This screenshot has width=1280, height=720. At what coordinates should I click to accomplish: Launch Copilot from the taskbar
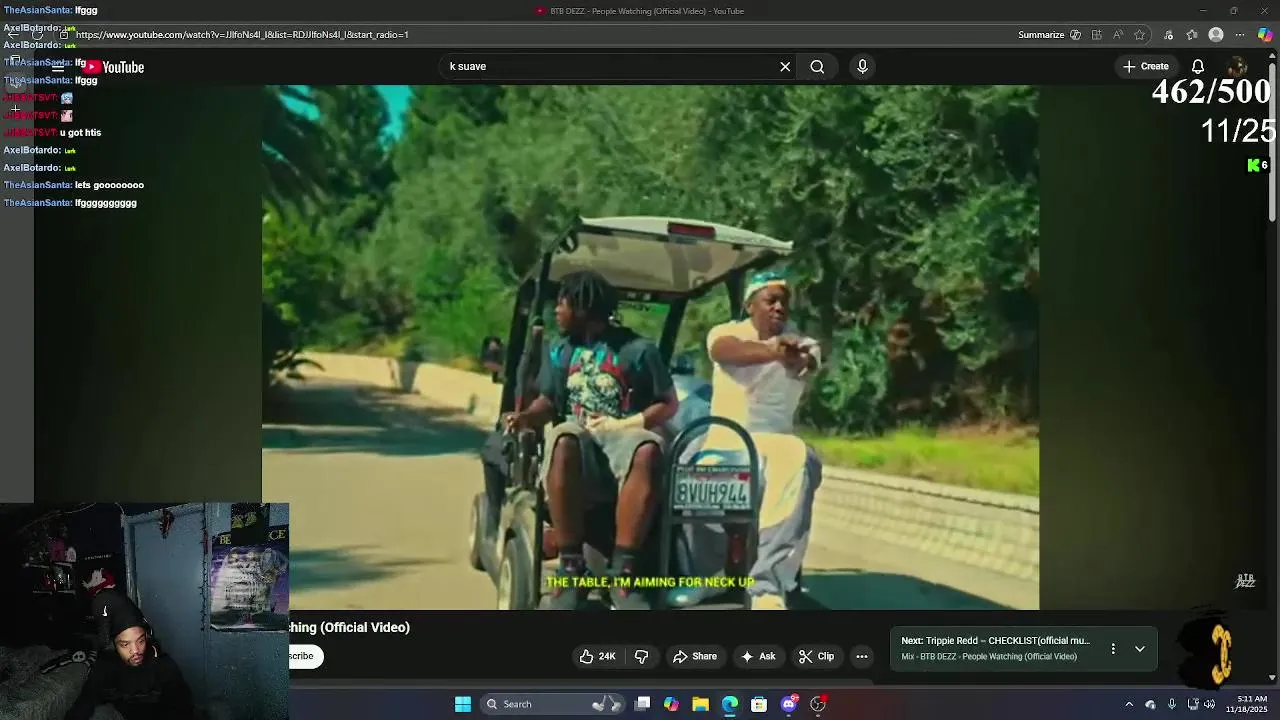(x=671, y=704)
